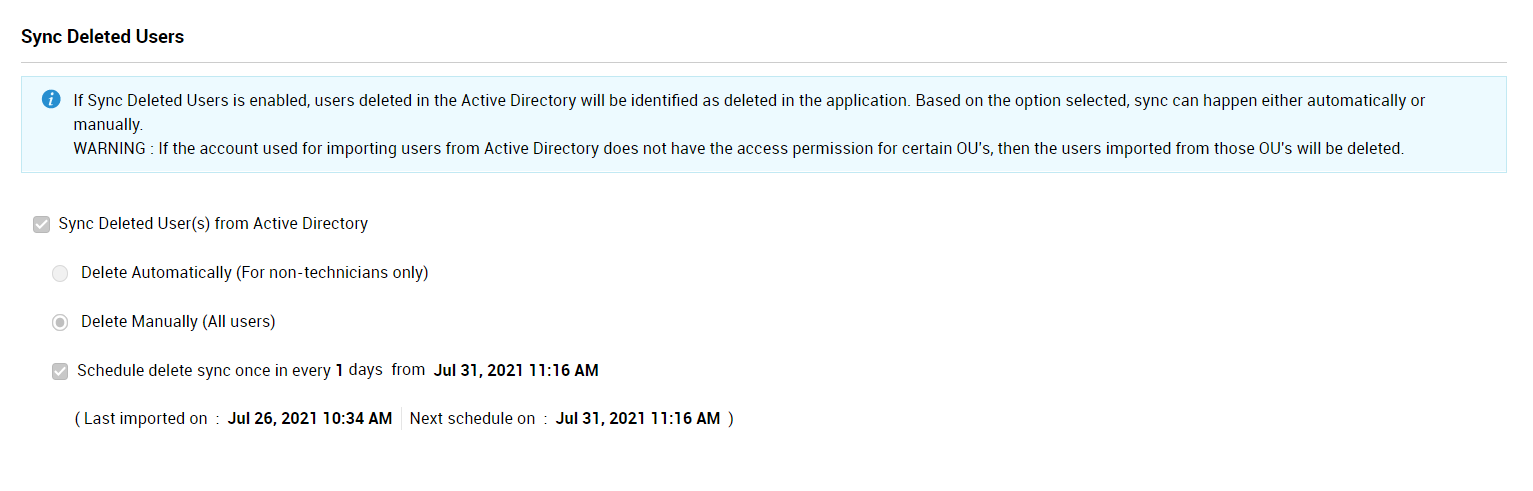Click "Schedule delete sync once in every" text

click(203, 370)
